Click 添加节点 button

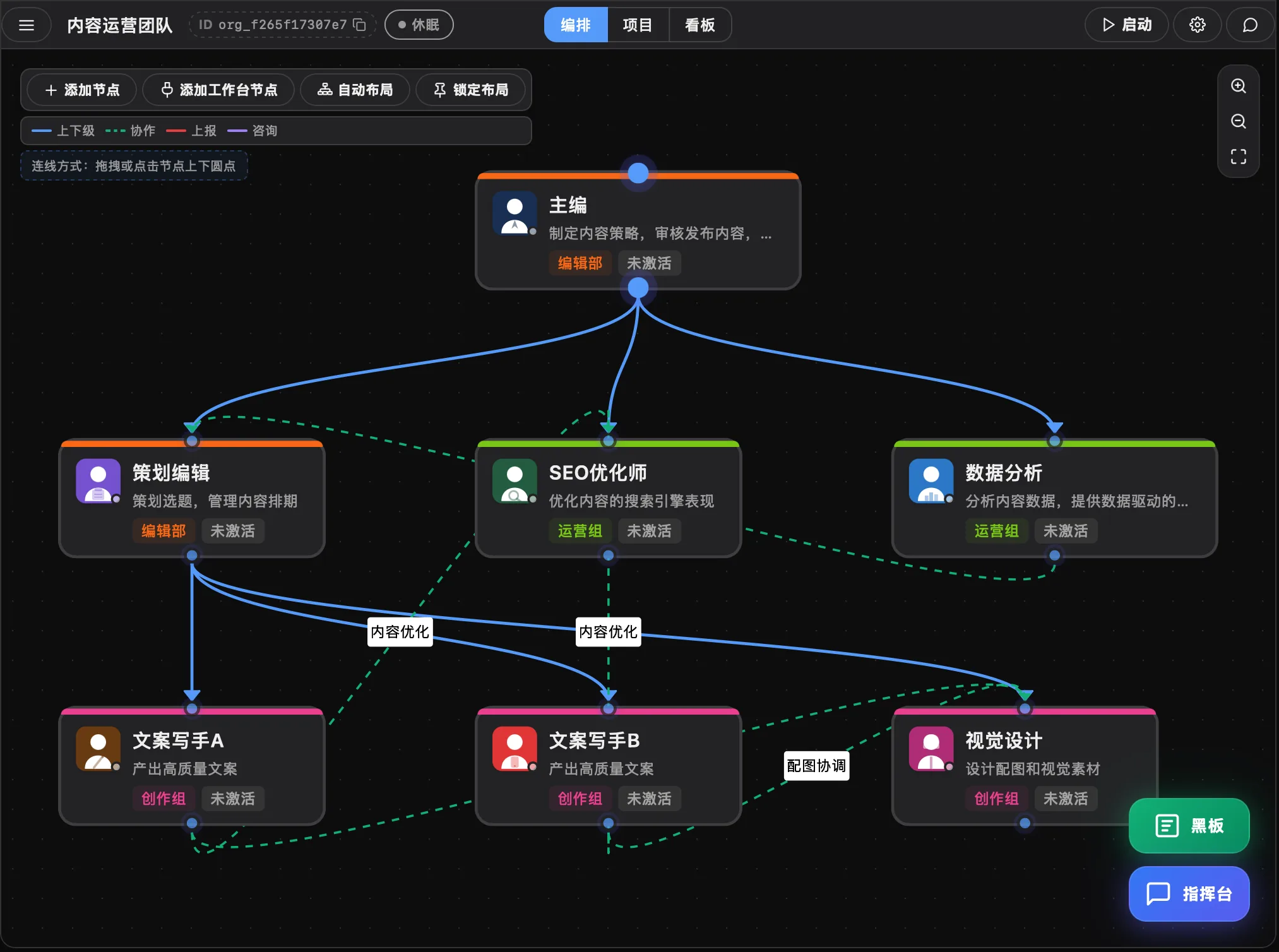pos(82,90)
